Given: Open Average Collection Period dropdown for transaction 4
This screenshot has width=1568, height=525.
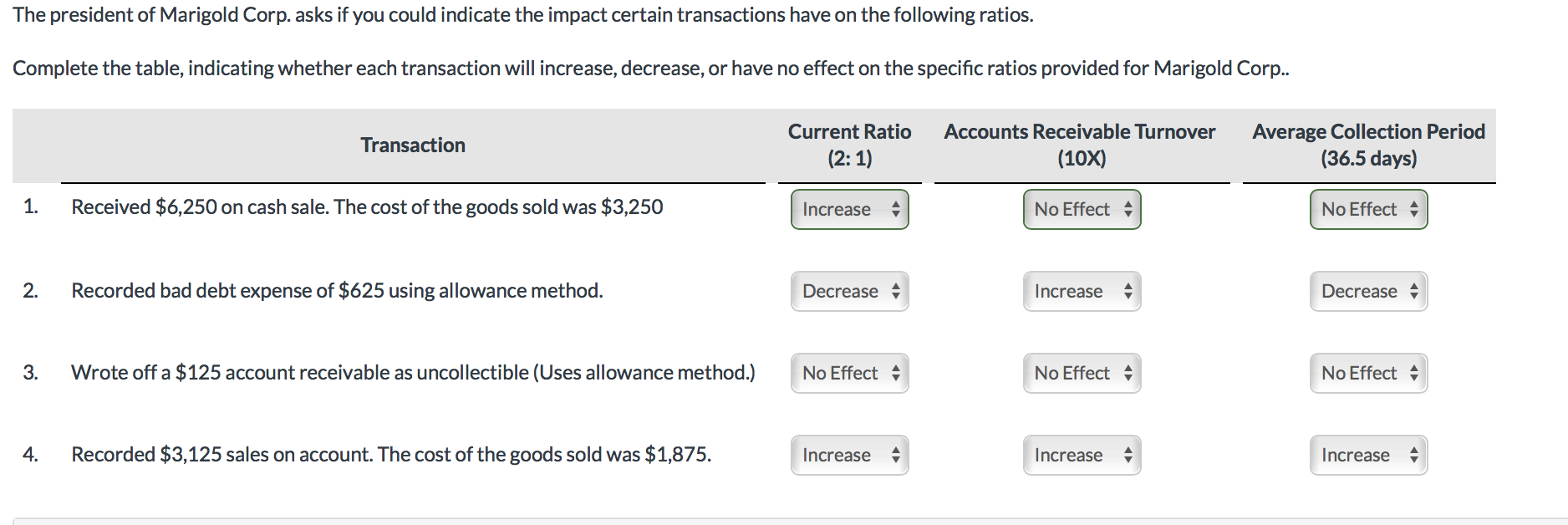Looking at the screenshot, I should coord(1368,455).
